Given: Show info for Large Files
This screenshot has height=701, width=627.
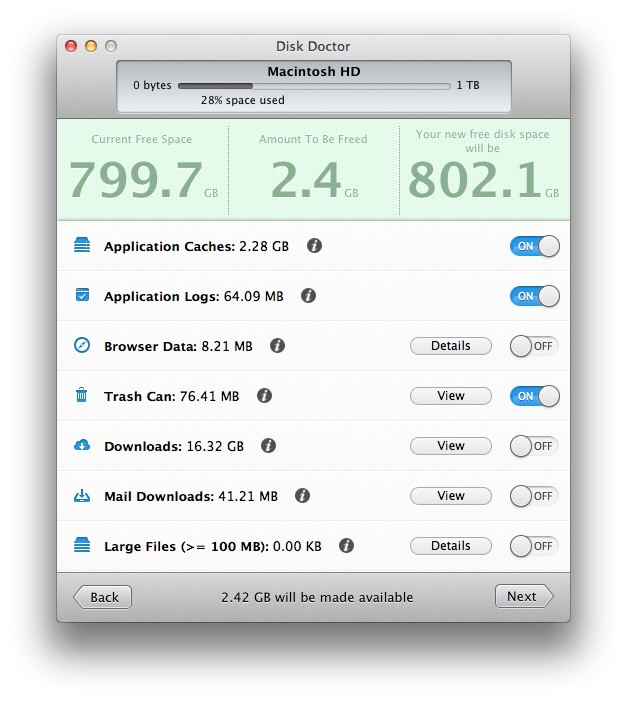Looking at the screenshot, I should coord(346,546).
